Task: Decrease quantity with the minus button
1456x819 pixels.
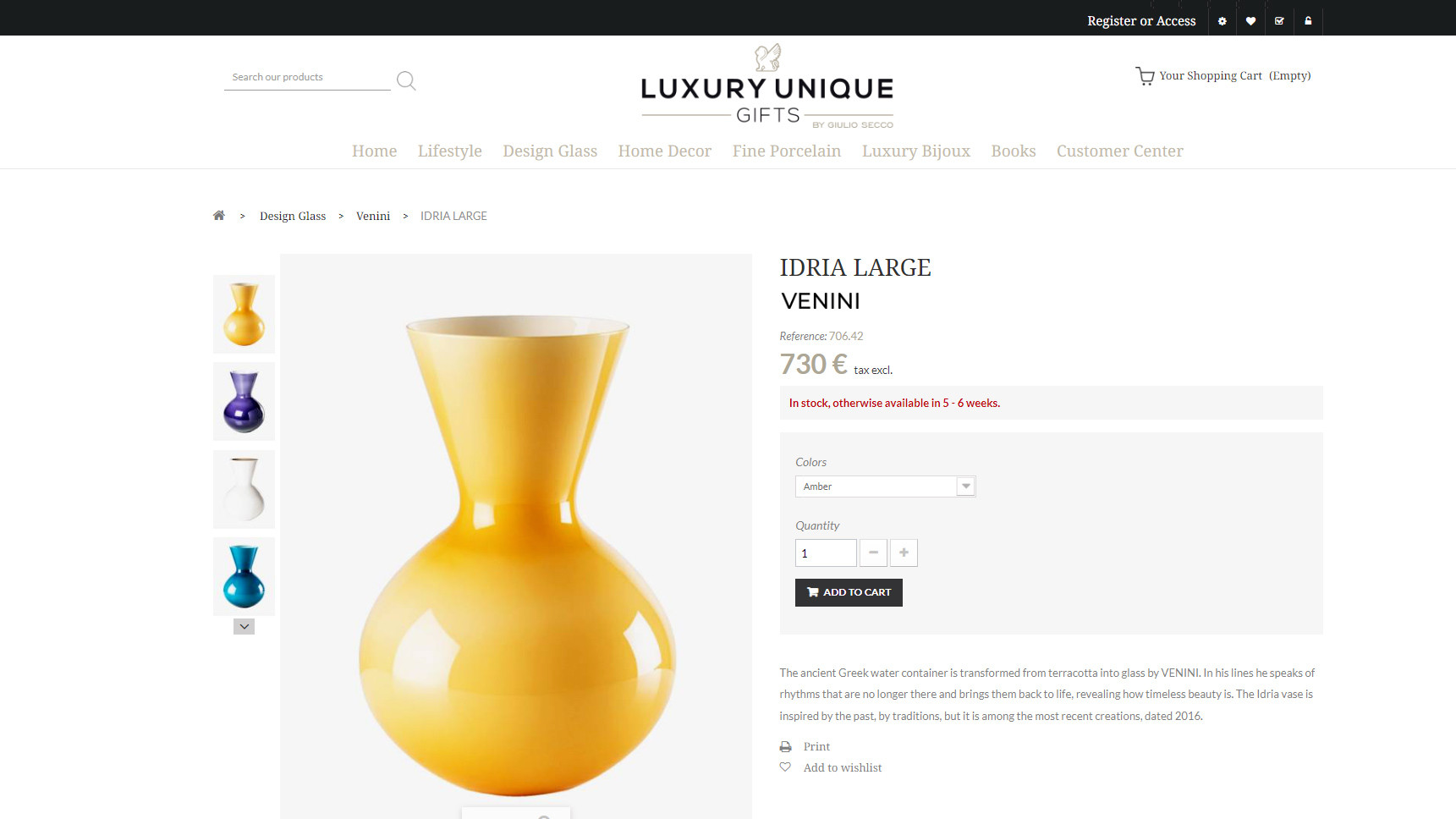Action: click(x=873, y=552)
